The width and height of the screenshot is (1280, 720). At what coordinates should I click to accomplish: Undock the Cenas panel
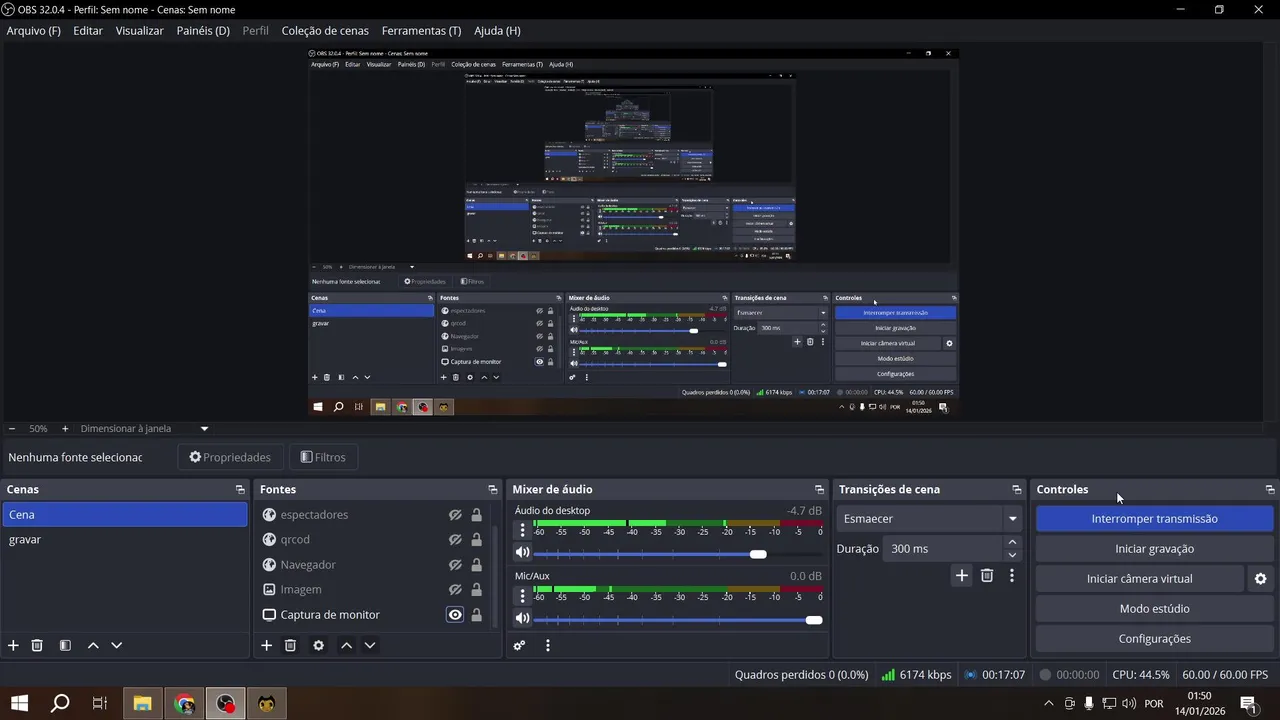[240, 489]
